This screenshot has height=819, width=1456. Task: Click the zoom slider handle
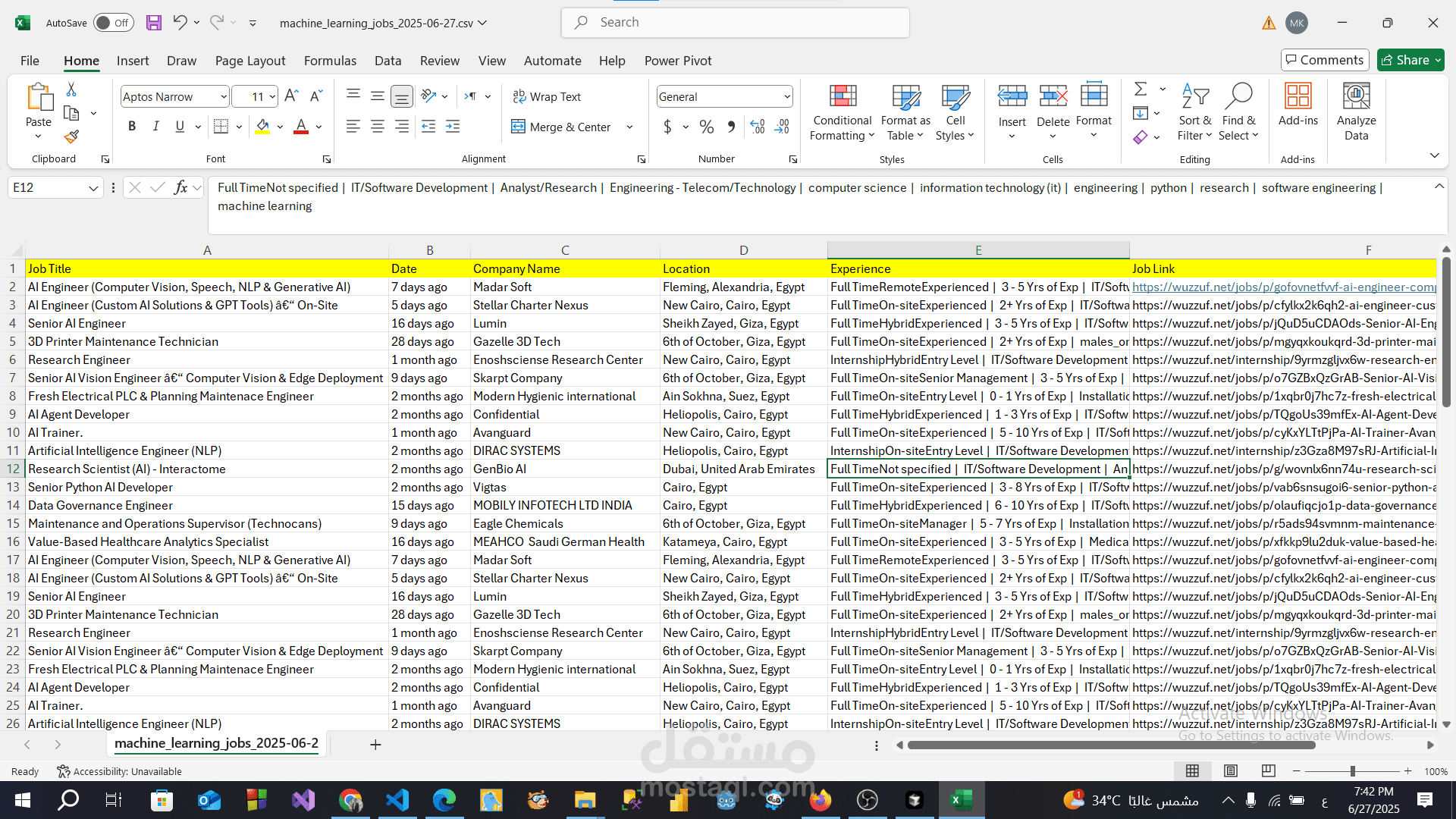point(1352,771)
